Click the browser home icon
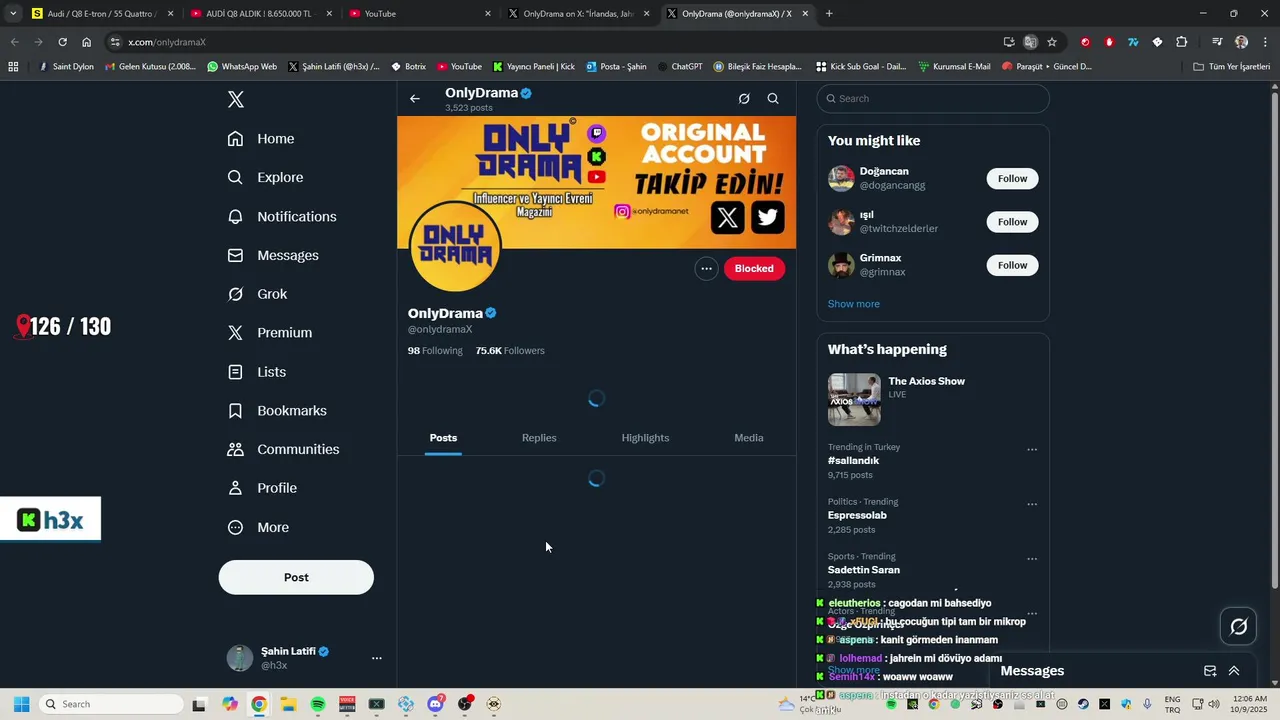 (x=86, y=42)
